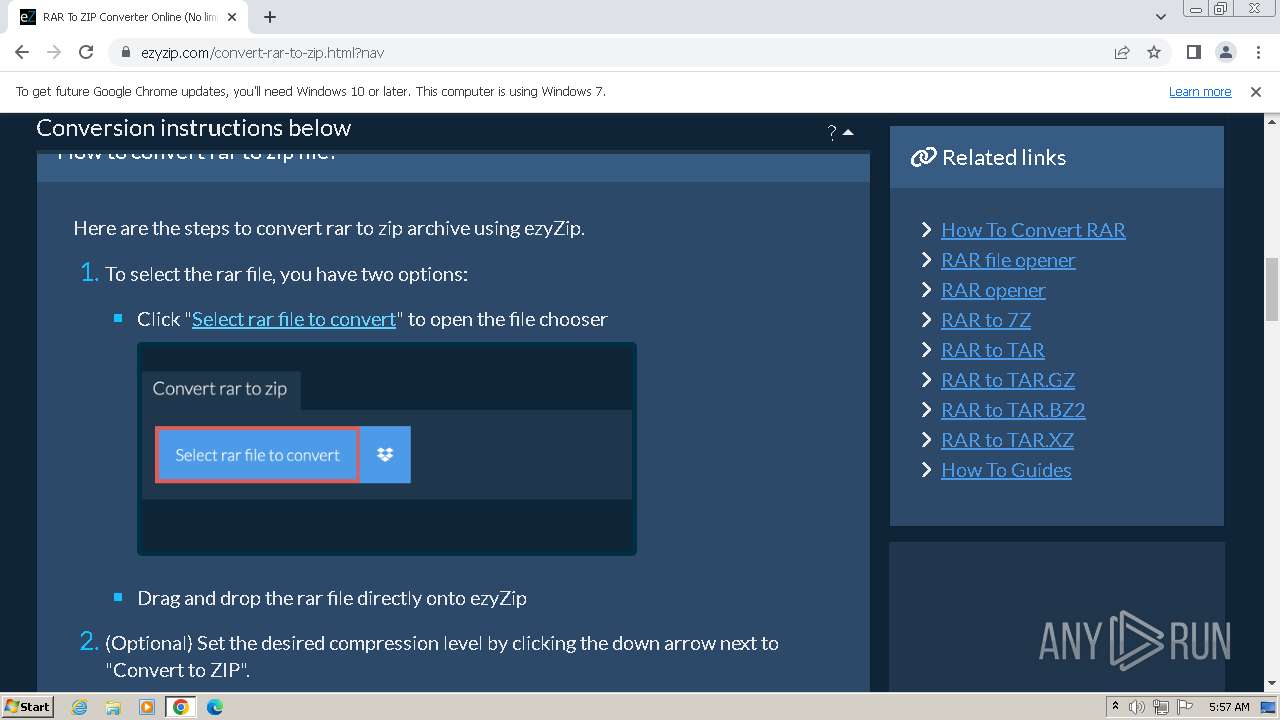Click the taskbar clock 5:57 AM

1229,707
